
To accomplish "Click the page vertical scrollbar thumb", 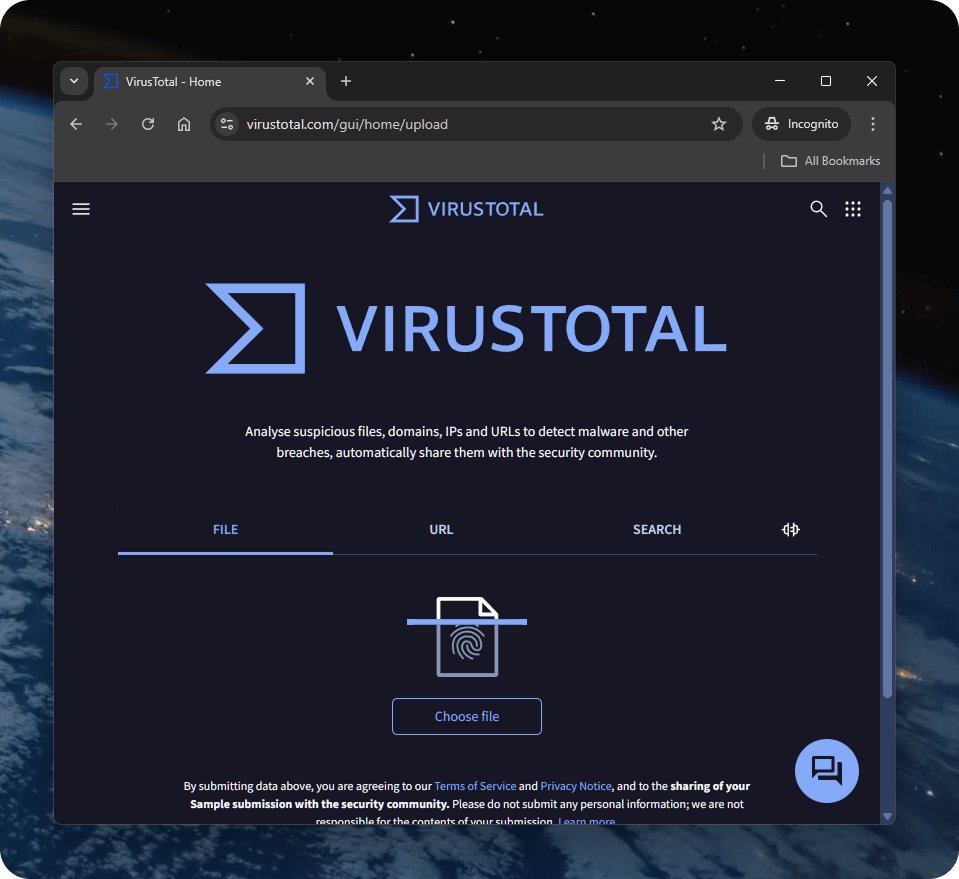I will tap(887, 448).
